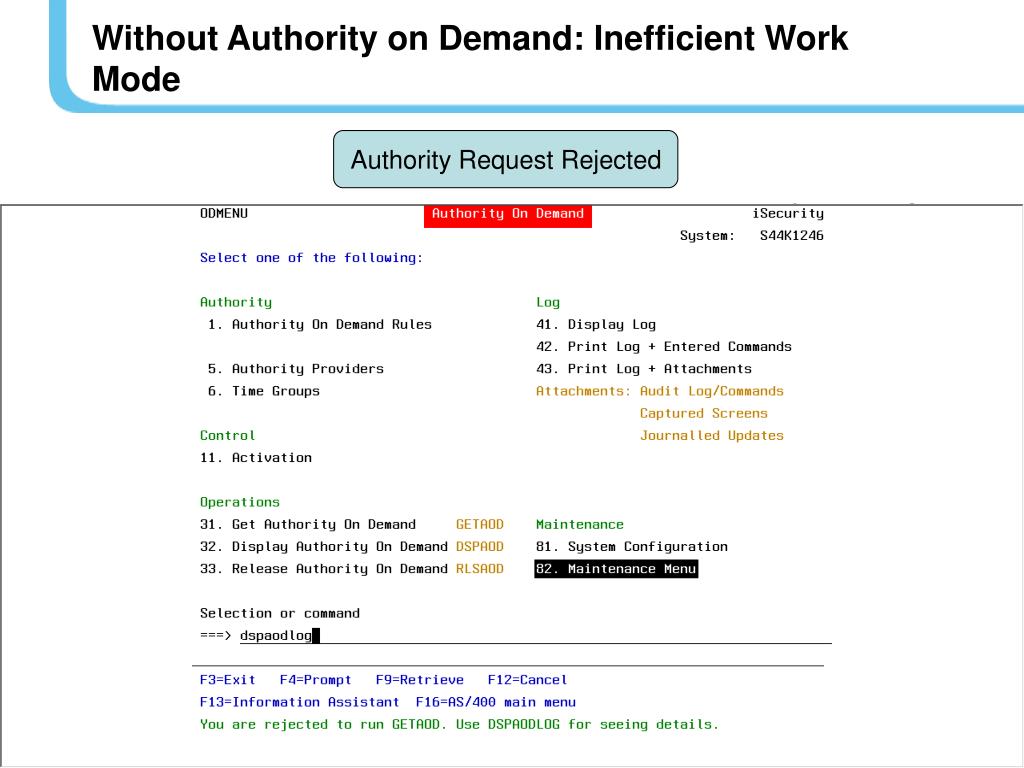1024x768 pixels.
Task: Select option 1 Authority On Demand Rules
Action: coord(319,325)
